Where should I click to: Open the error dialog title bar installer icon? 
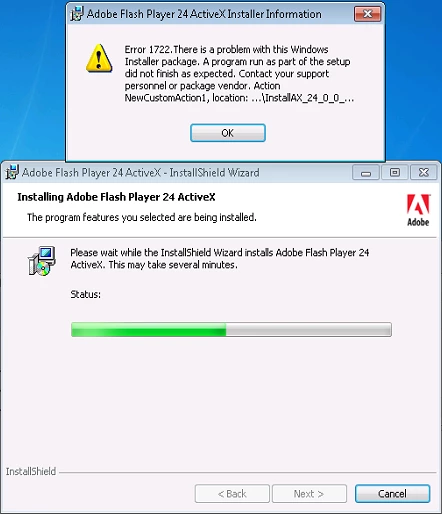tap(77, 14)
